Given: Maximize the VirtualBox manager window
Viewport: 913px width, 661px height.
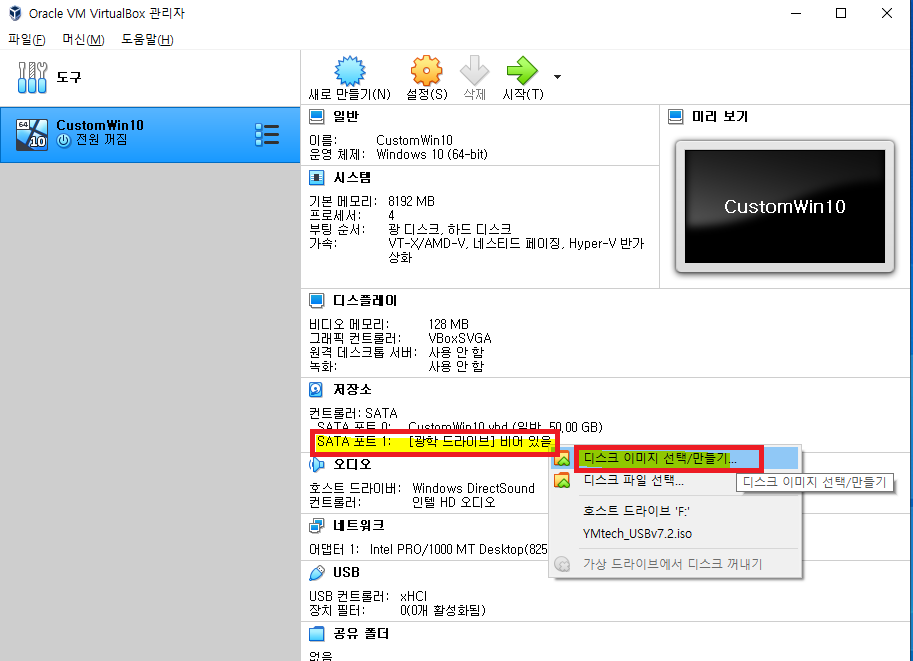Looking at the screenshot, I should click(841, 13).
